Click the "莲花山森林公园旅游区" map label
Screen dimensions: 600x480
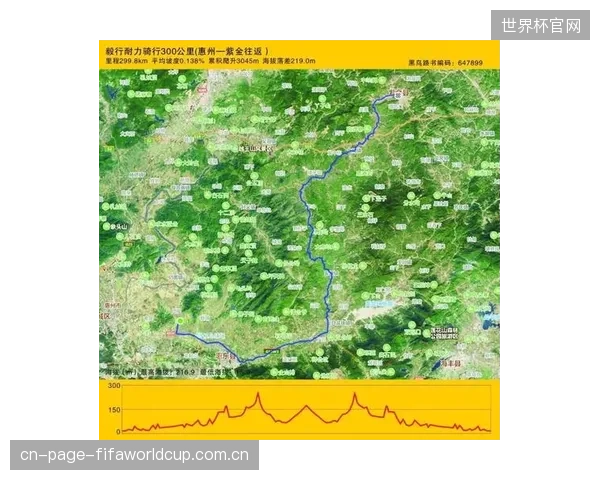click(x=444, y=333)
